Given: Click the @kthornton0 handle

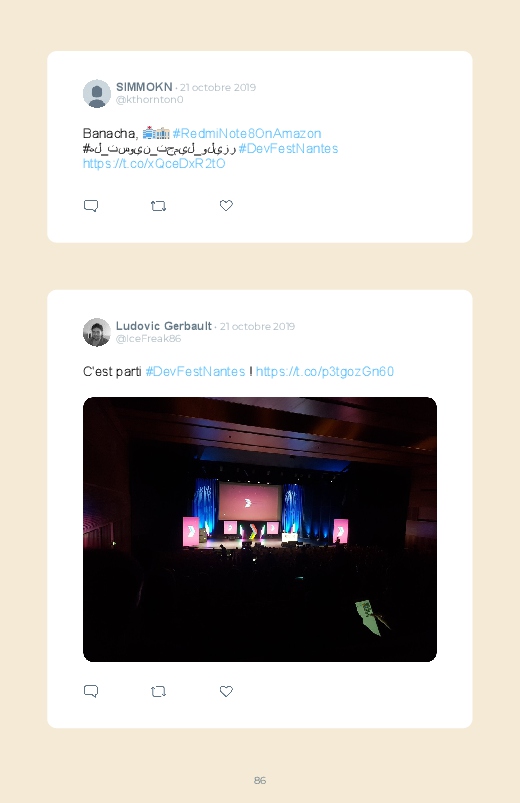Looking at the screenshot, I should [150, 99].
